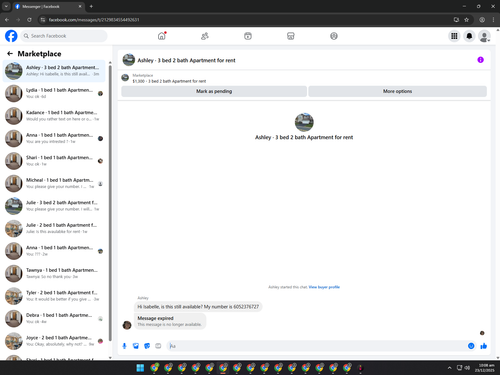This screenshot has height=375, width=500.
Task: Click Ashley's message with phone number
Action: 198,307
